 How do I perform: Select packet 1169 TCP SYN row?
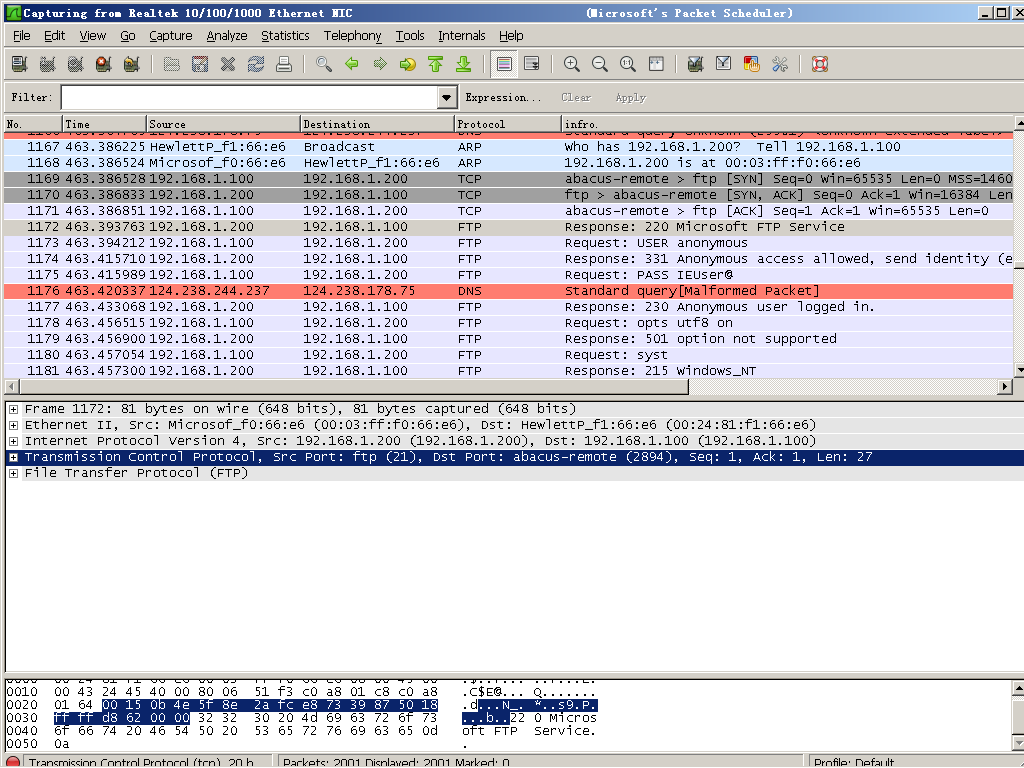coord(509,179)
